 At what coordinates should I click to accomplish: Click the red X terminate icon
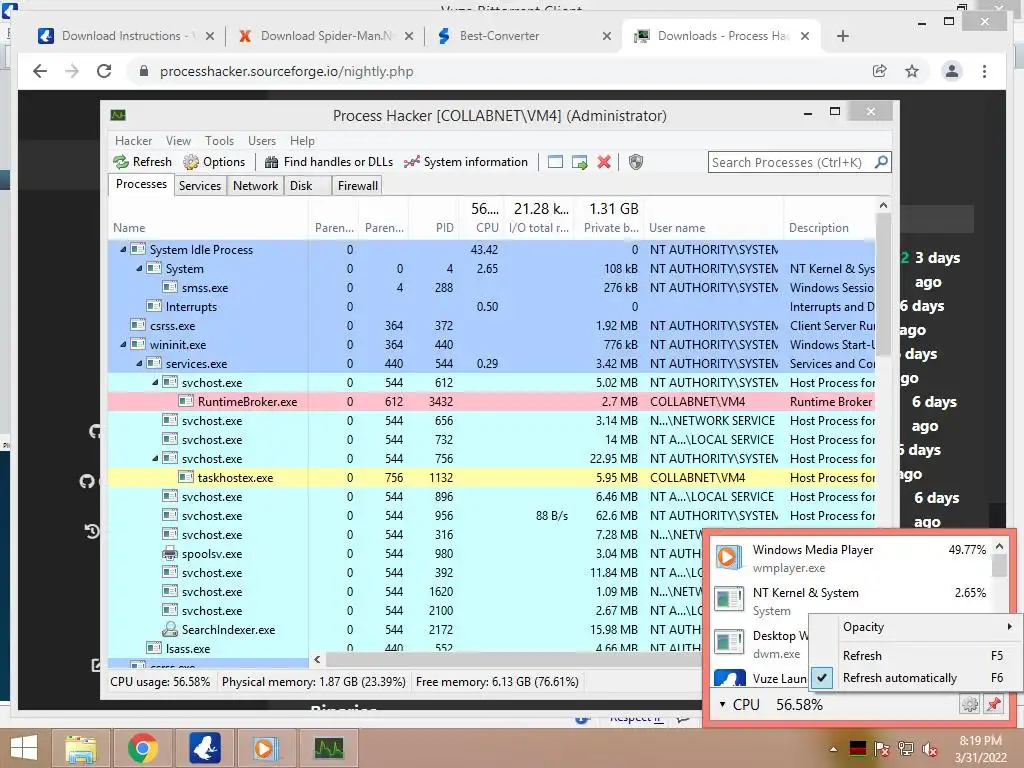[x=604, y=162]
